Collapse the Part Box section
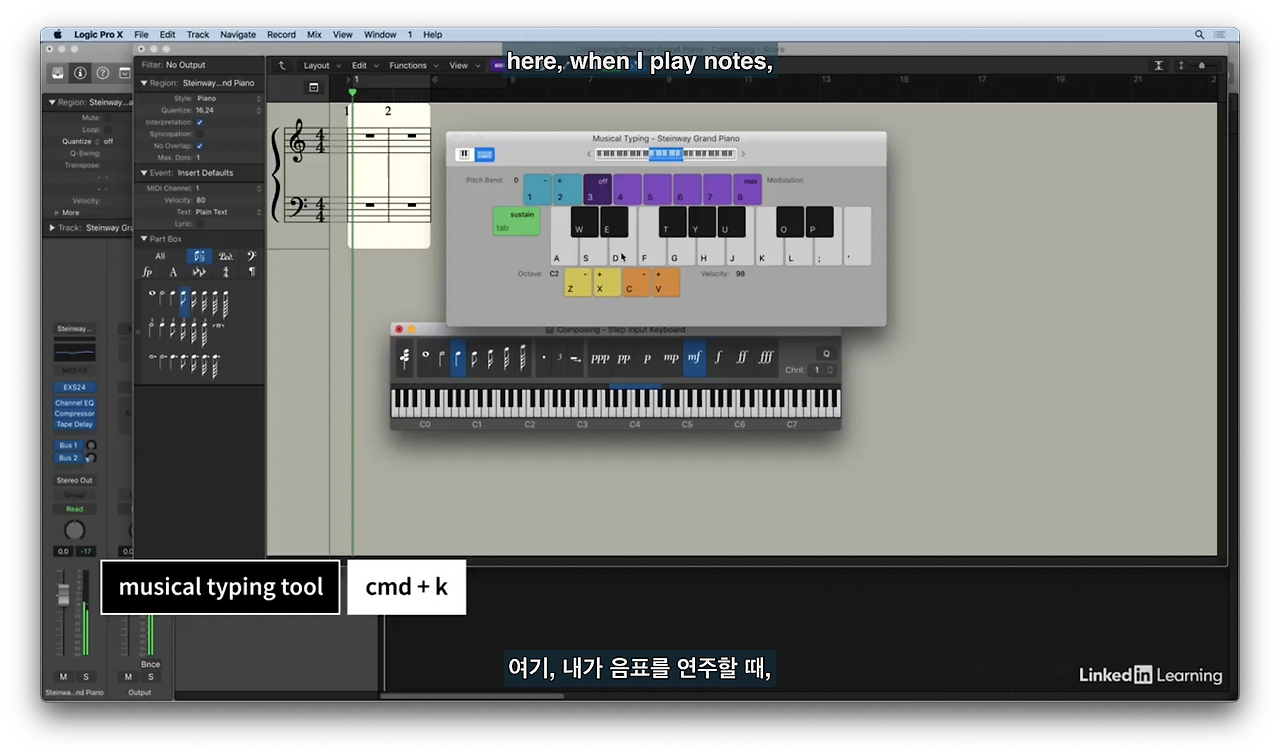This screenshot has width=1280, height=756. point(144,239)
